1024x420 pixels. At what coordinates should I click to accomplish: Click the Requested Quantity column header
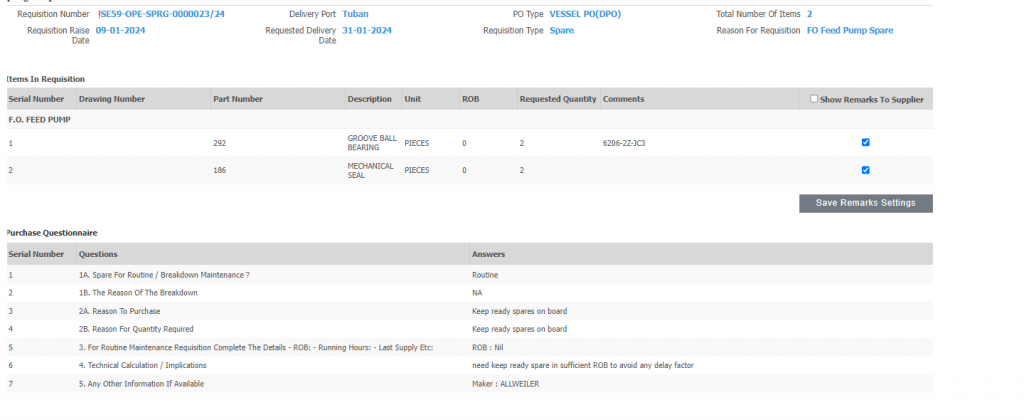point(557,99)
